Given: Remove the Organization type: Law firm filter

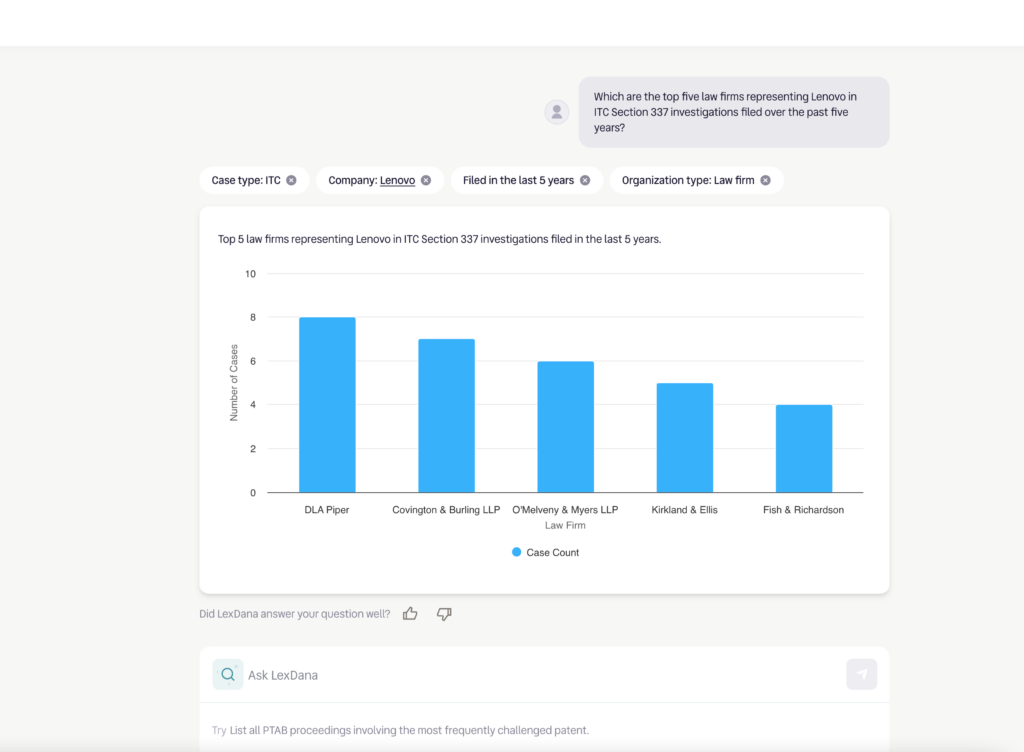Looking at the screenshot, I should click(765, 180).
